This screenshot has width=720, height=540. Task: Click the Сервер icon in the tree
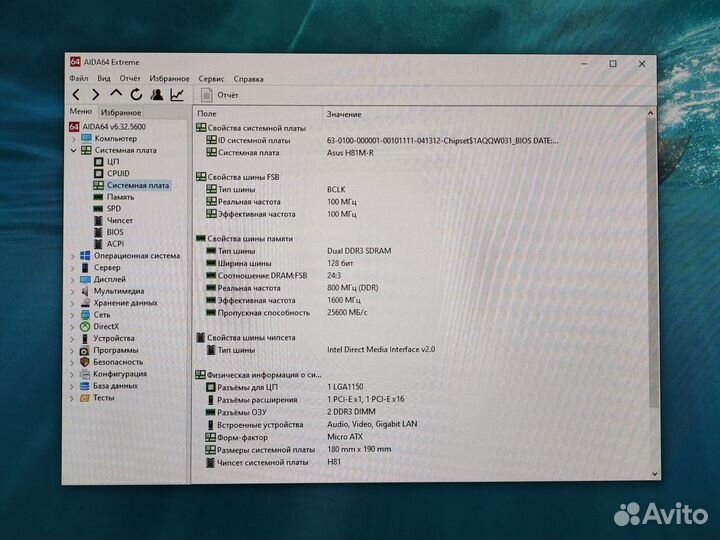click(85, 267)
